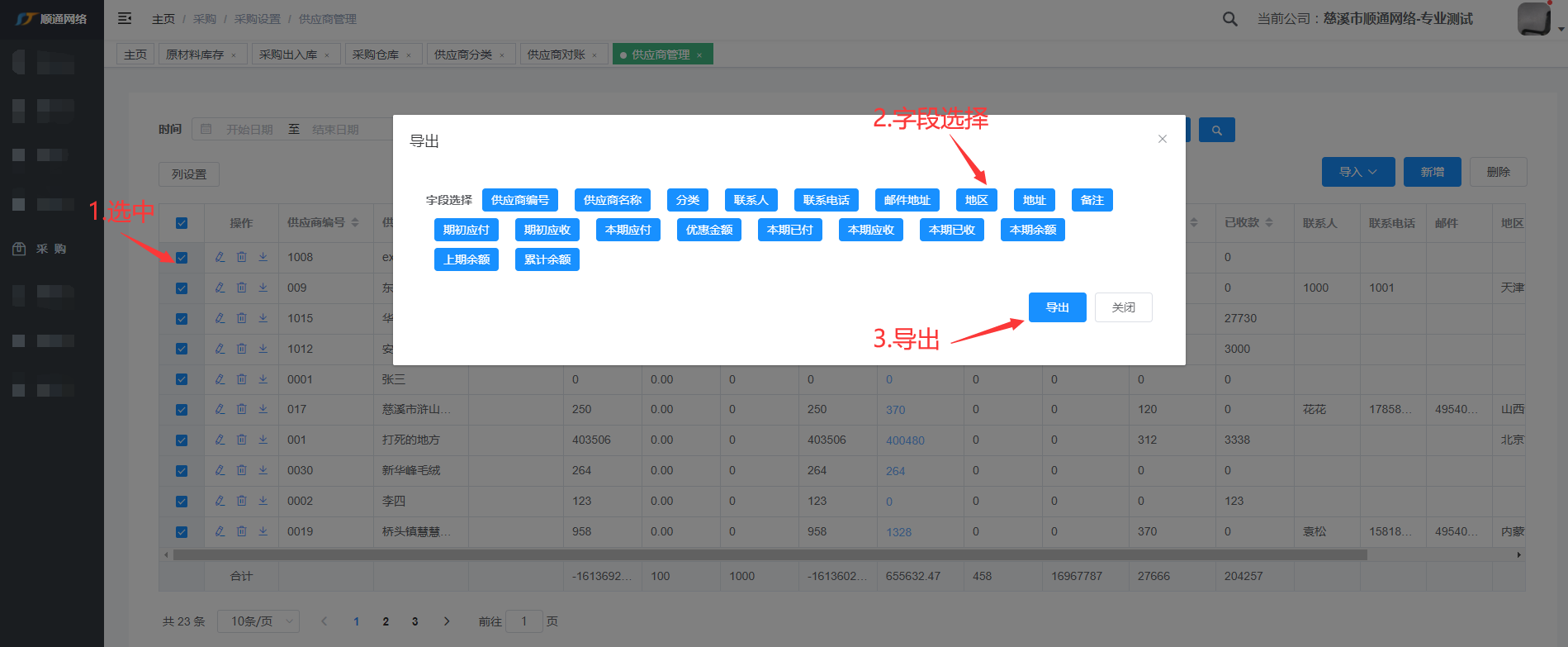Click the search magnifier icon in header
The image size is (1568, 647).
point(1229,19)
